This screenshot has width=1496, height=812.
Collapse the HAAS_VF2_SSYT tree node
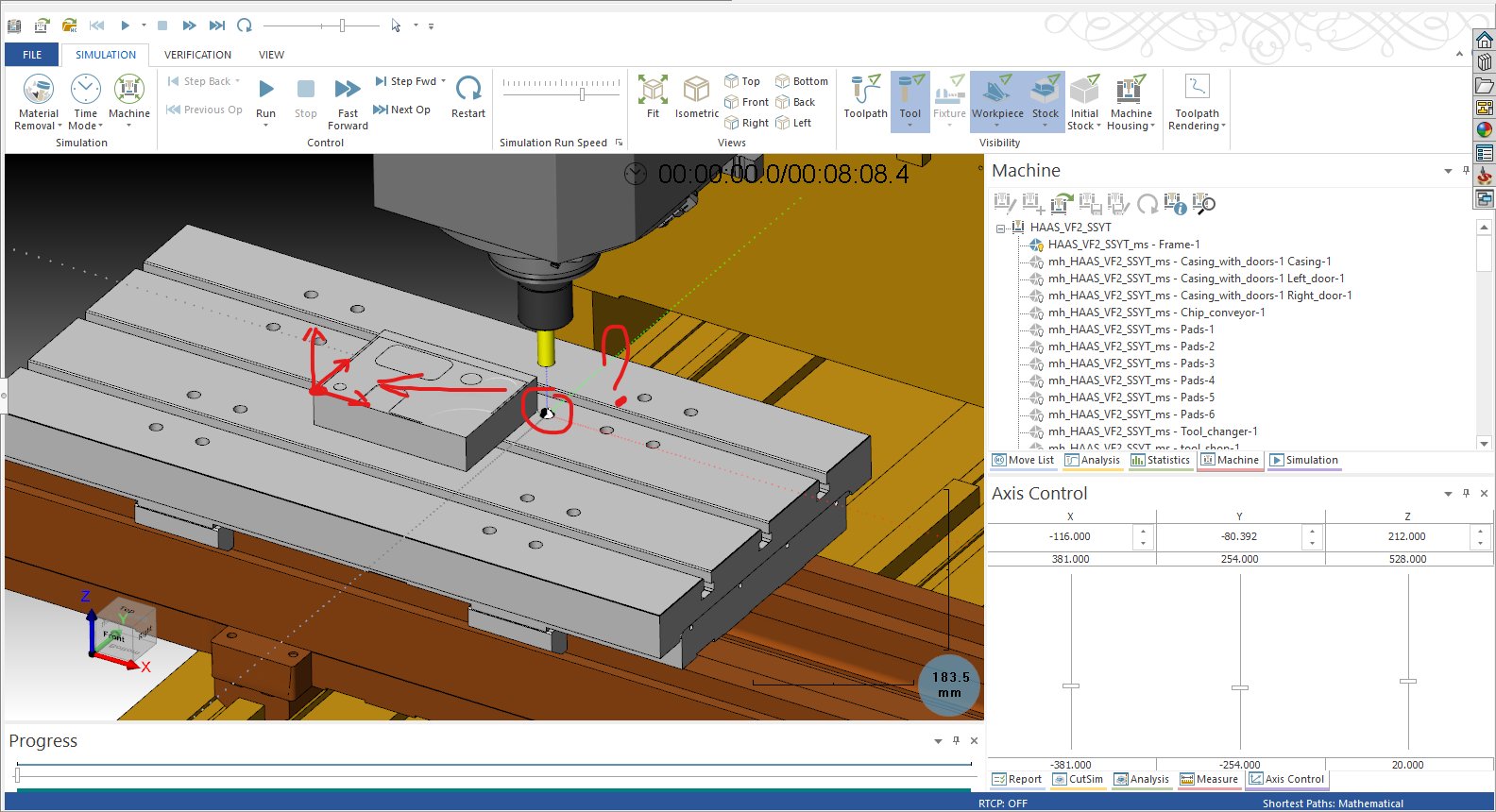(1000, 228)
